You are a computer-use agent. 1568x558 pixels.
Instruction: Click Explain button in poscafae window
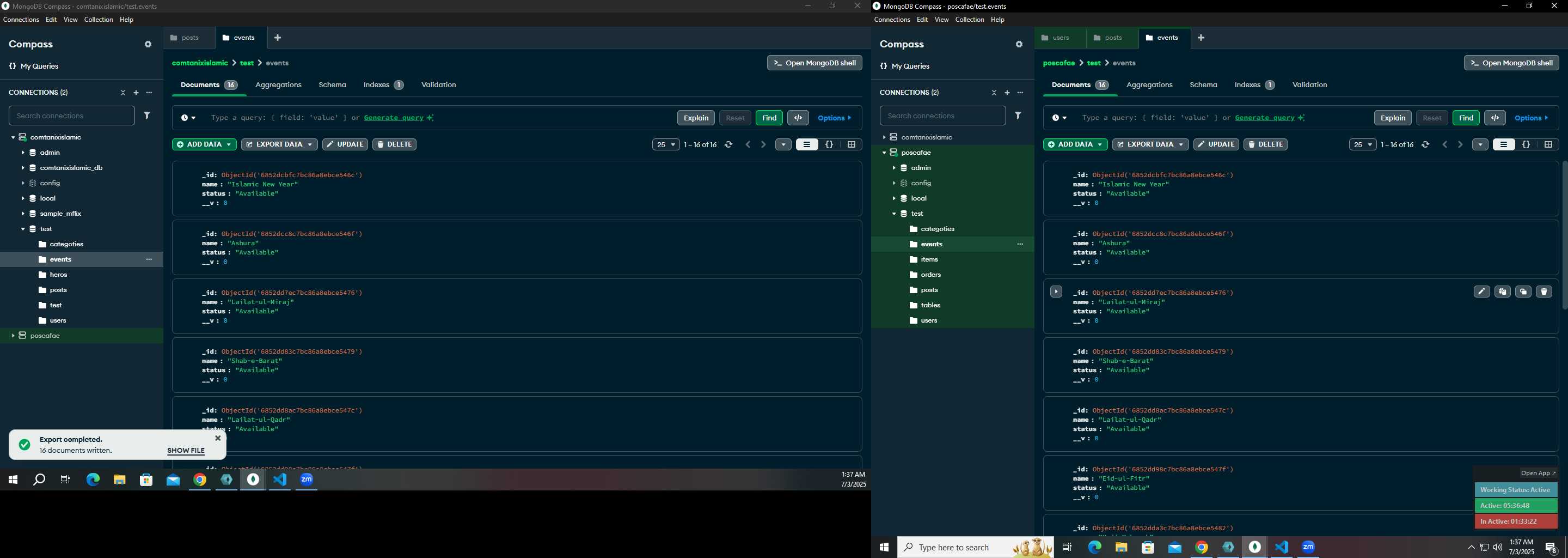(x=1393, y=118)
